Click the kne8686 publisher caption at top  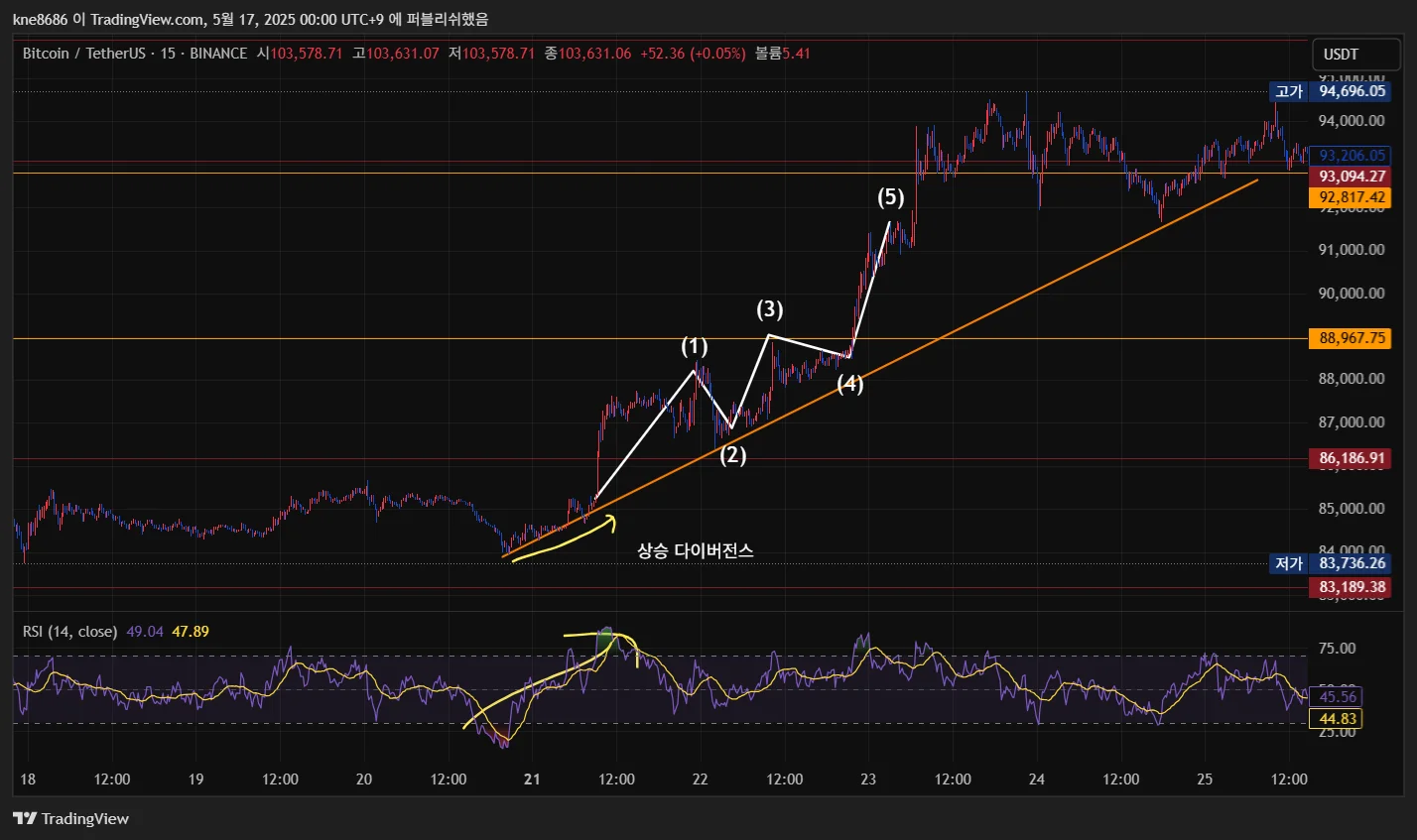(250, 19)
